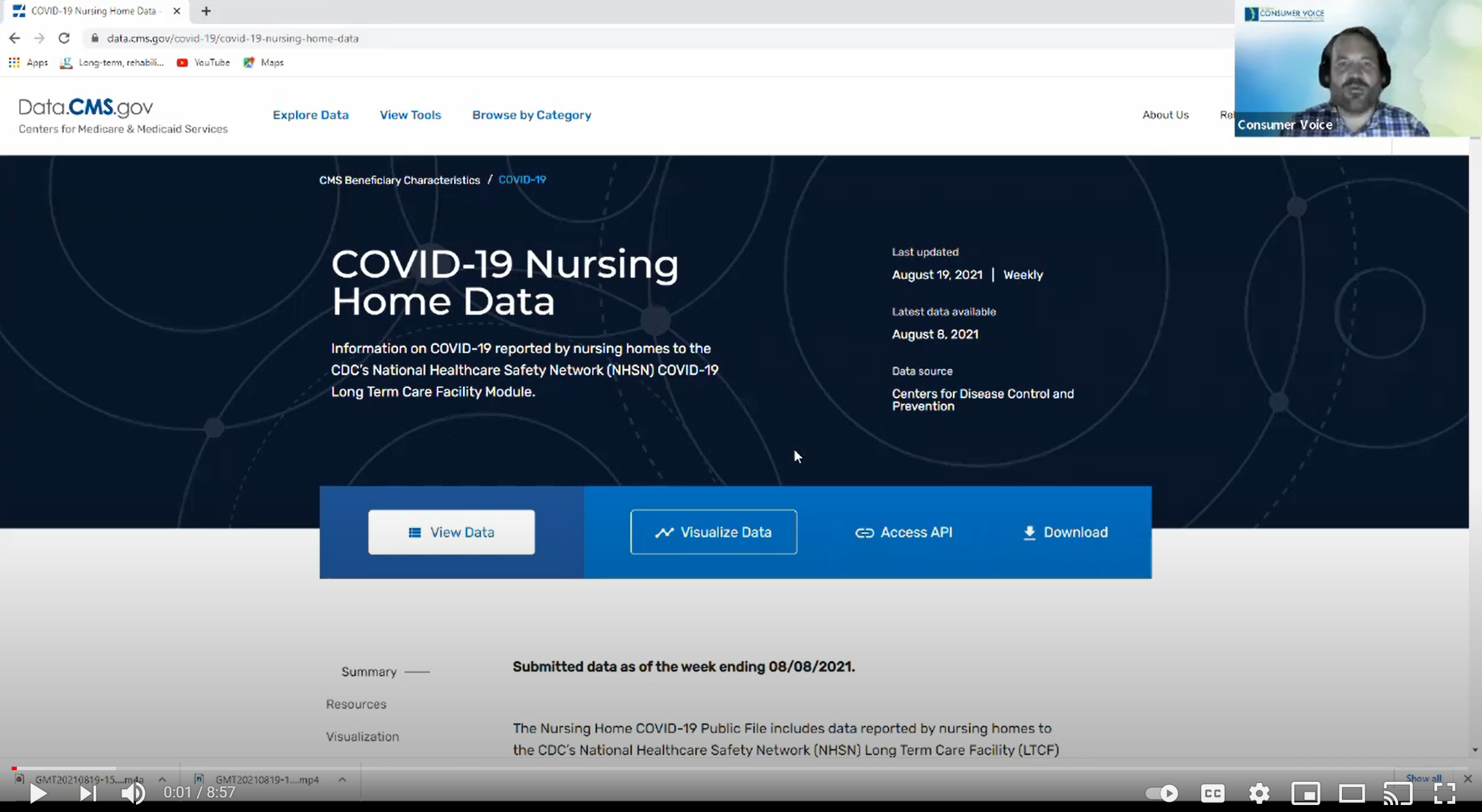
Task: Click the address bar URL
Action: [232, 38]
